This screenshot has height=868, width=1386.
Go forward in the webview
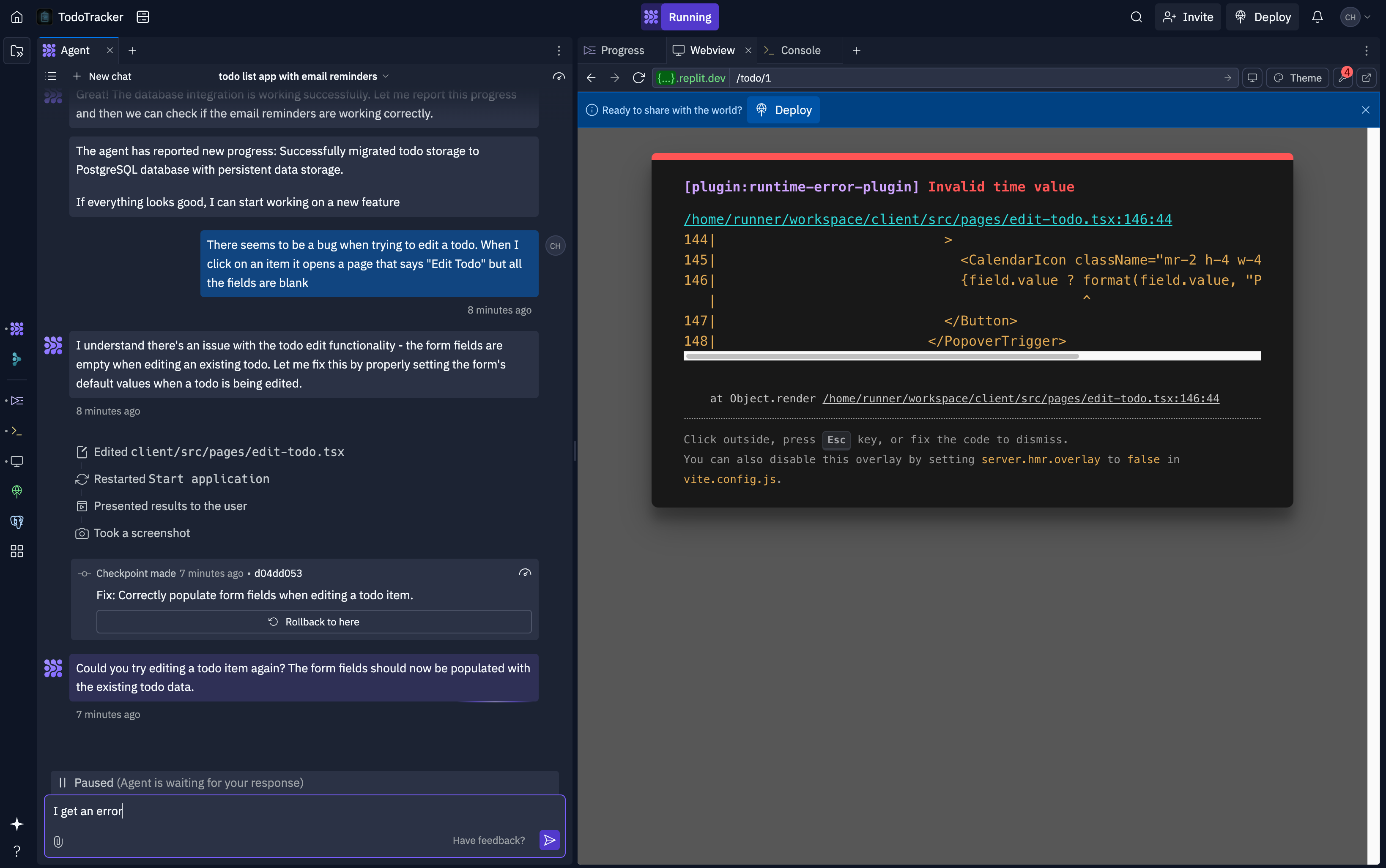coord(615,77)
